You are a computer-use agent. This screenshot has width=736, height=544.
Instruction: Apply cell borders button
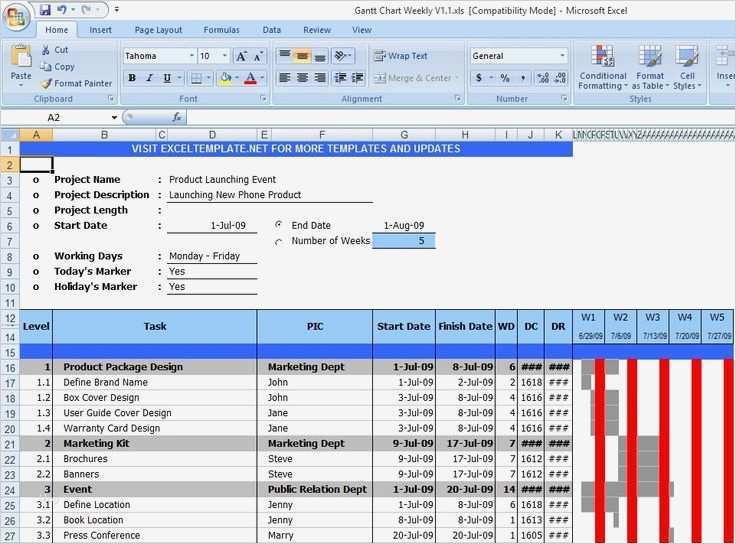pos(196,78)
